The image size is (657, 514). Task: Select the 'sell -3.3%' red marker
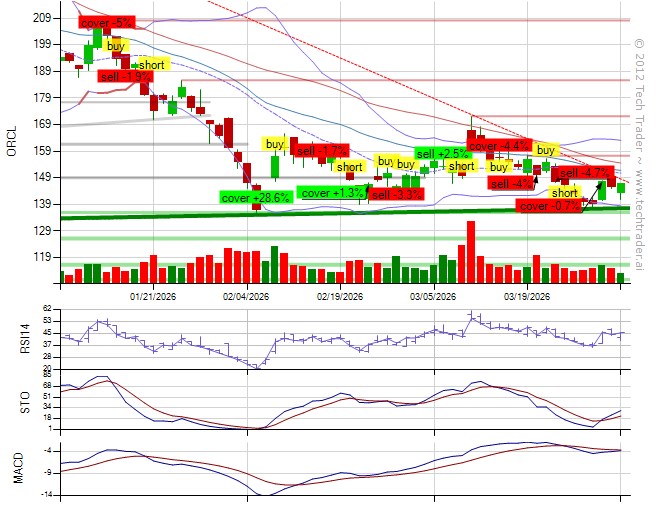click(x=396, y=195)
